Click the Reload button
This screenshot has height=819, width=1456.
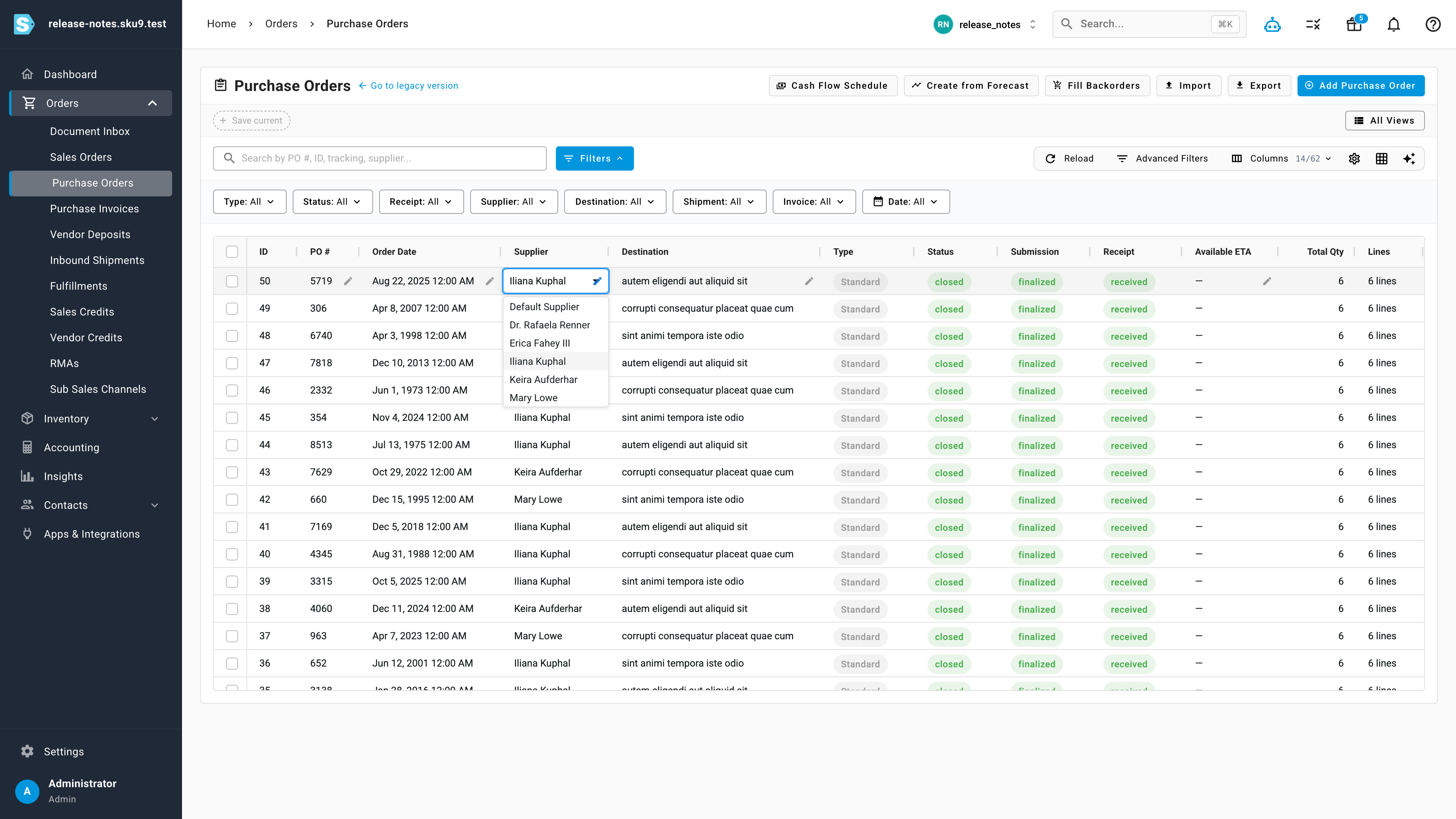click(x=1069, y=159)
